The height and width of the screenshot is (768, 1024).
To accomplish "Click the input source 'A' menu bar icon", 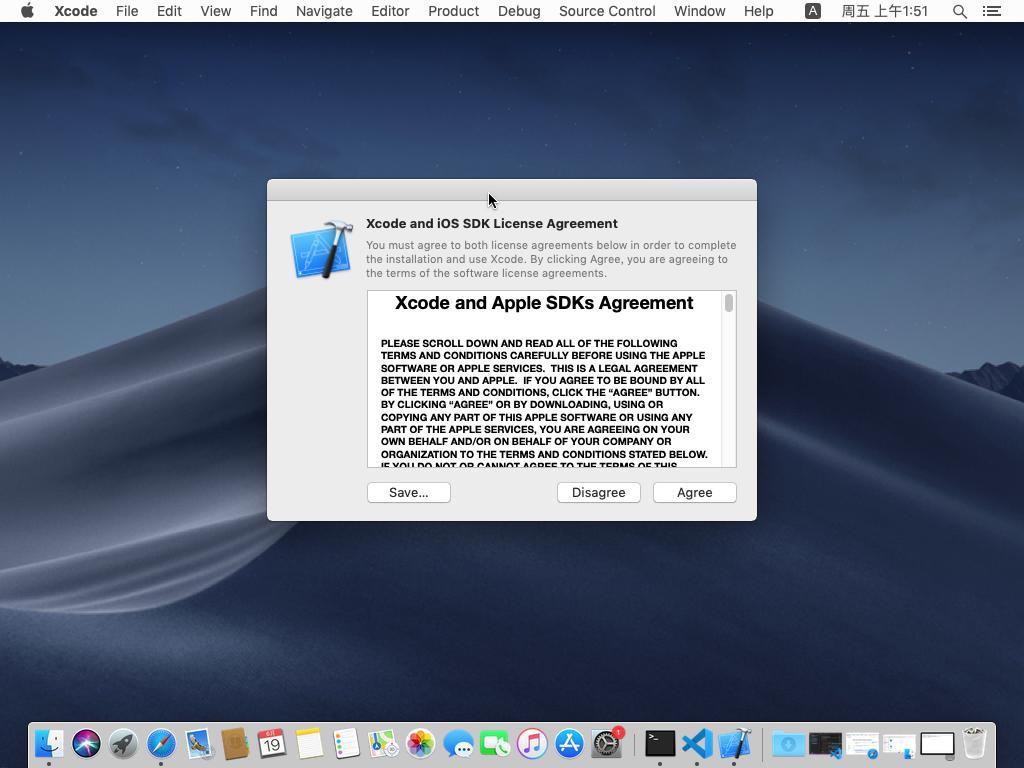I will pos(812,11).
